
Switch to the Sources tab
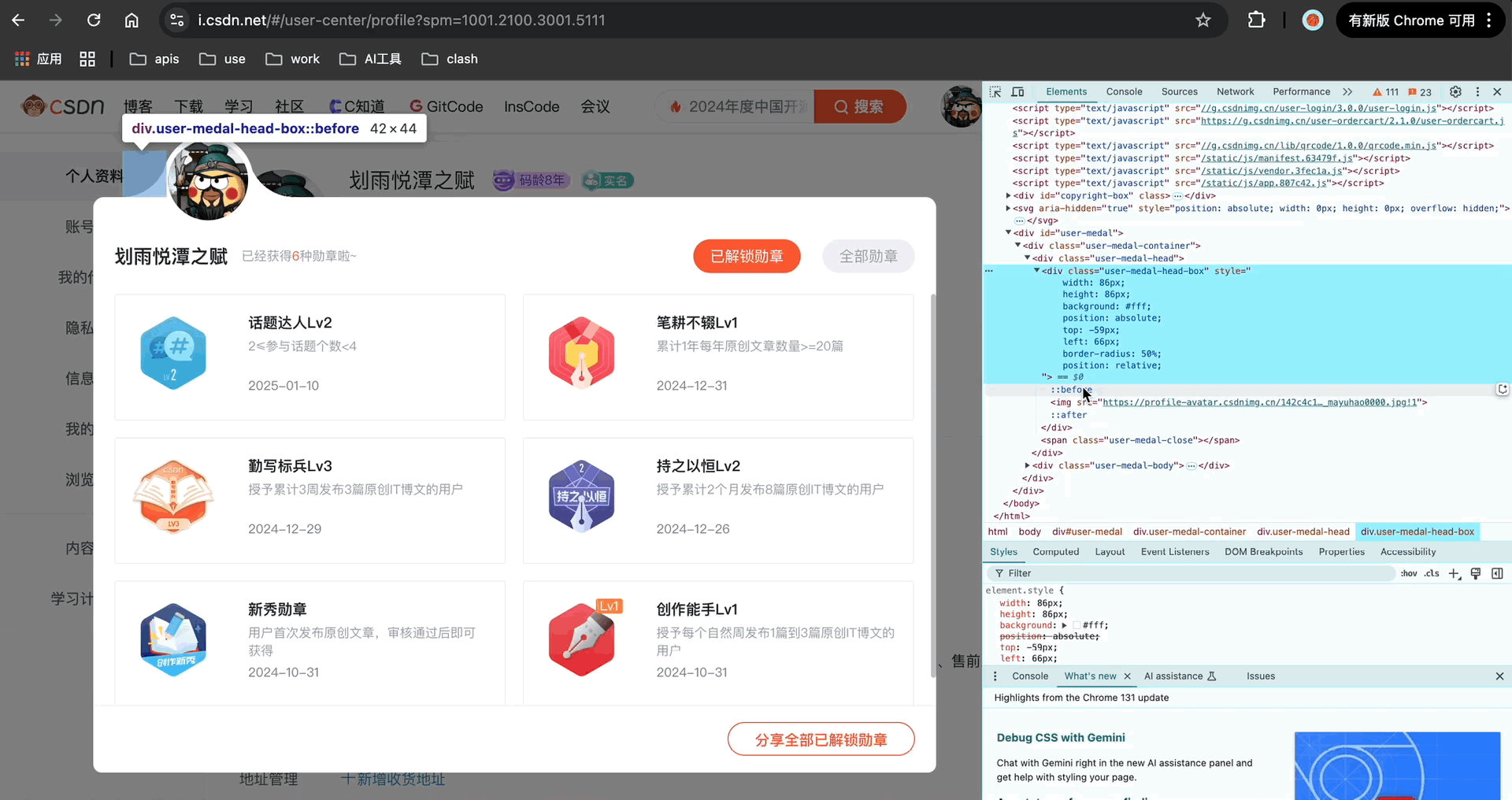[x=1179, y=92]
